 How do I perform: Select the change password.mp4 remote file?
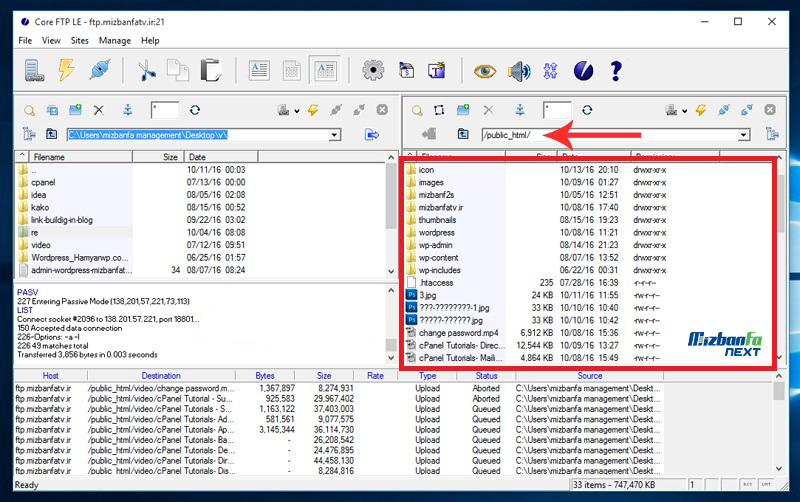pyautogui.click(x=459, y=333)
